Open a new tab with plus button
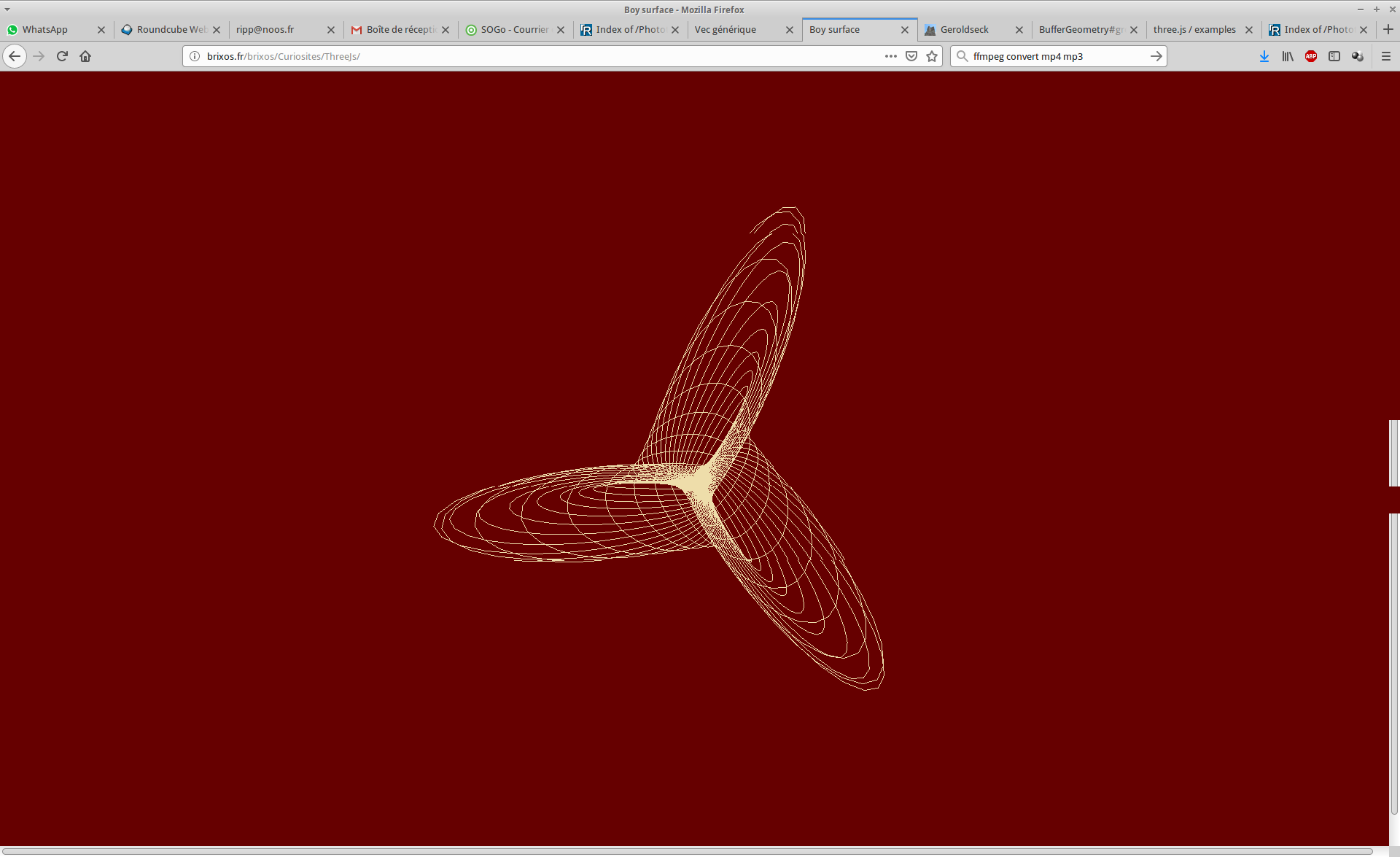Screen dimensions: 1400x857 pyautogui.click(x=1388, y=30)
